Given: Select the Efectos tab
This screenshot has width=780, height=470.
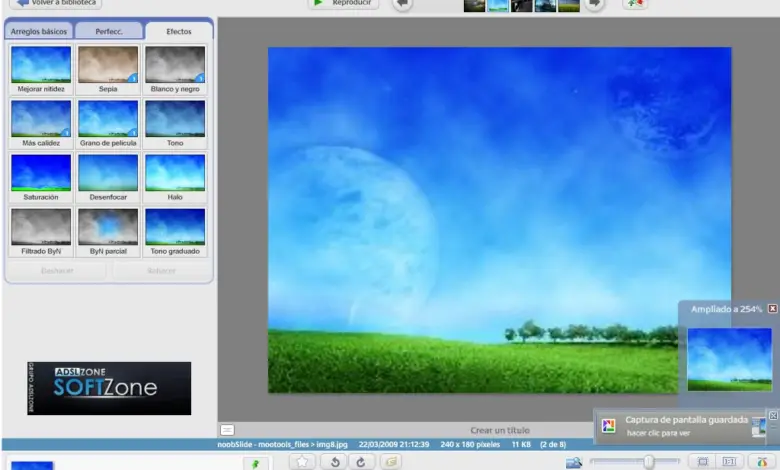Looking at the screenshot, I should tap(179, 31).
